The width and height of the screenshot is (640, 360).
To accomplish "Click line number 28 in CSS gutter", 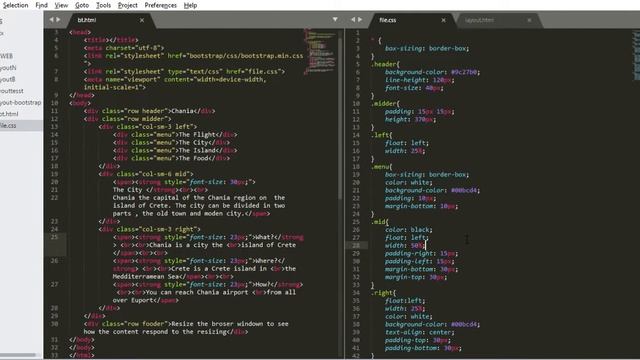I will 356,246.
